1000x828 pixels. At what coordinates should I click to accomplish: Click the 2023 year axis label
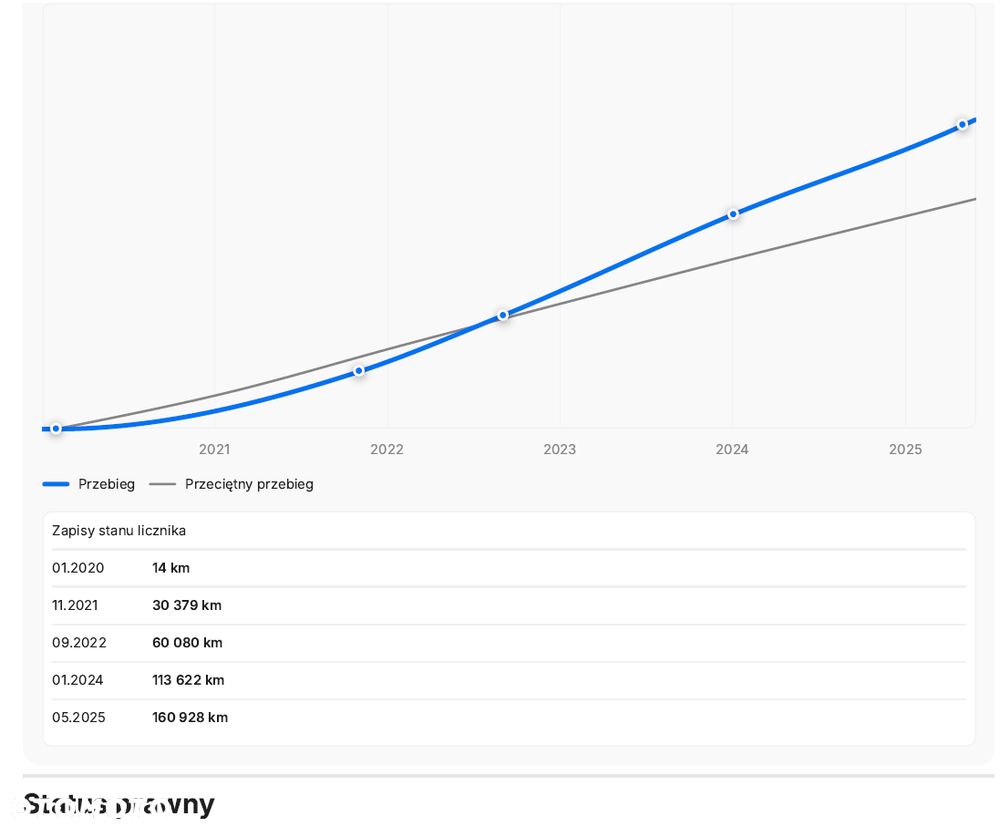coord(560,450)
